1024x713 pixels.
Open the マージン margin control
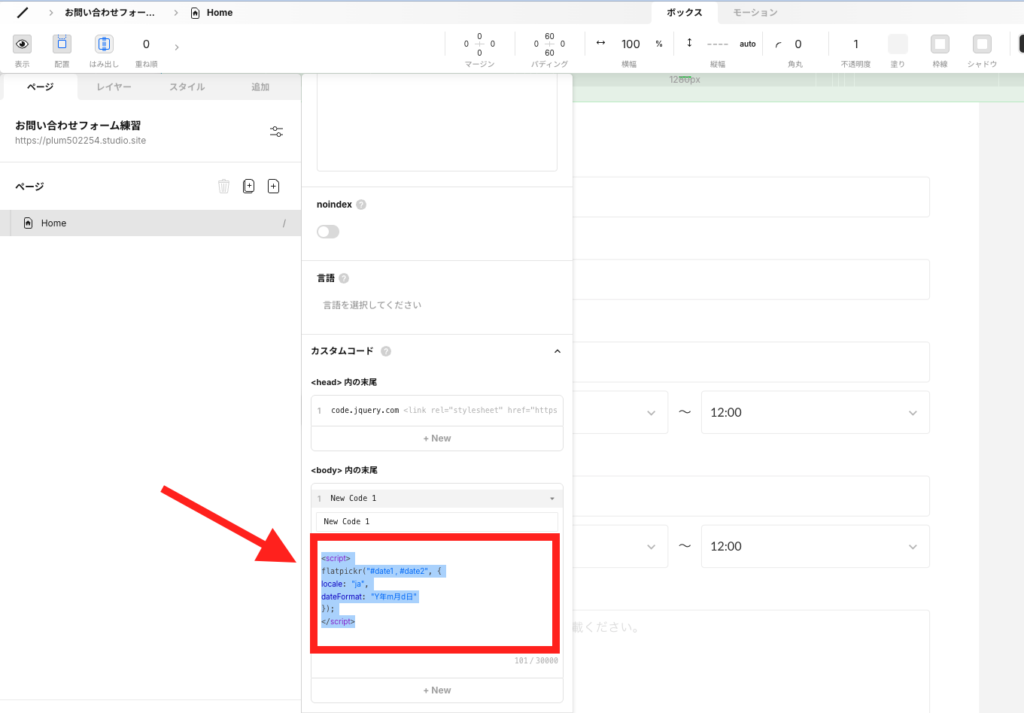coord(479,44)
